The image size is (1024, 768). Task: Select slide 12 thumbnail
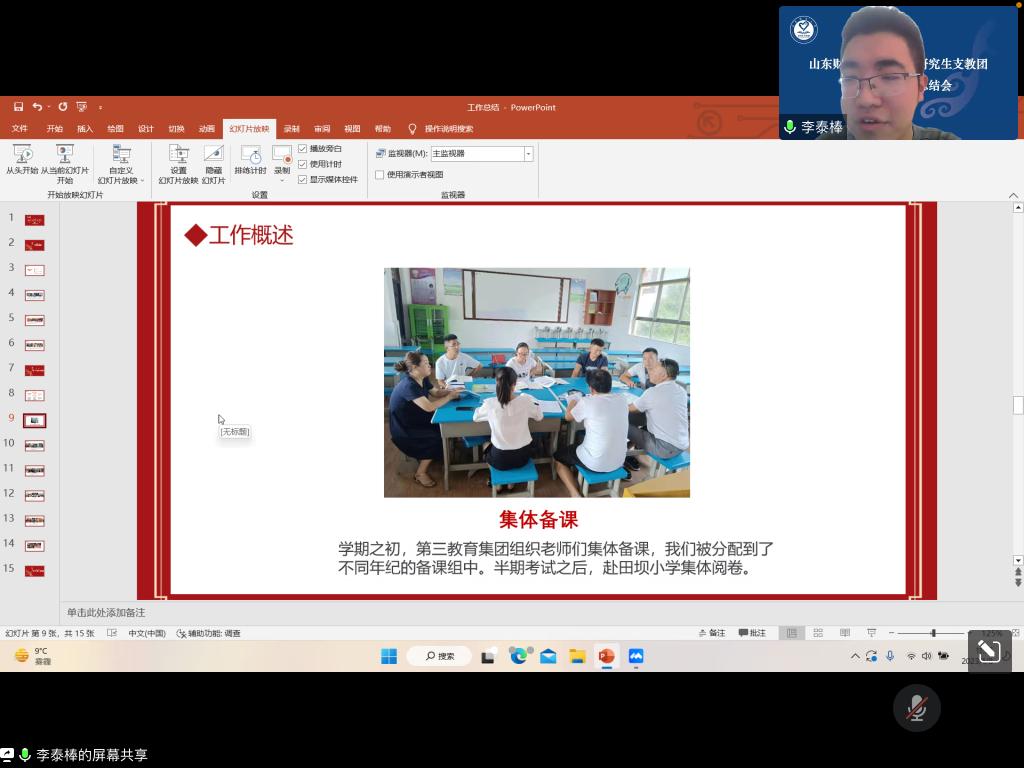35,495
